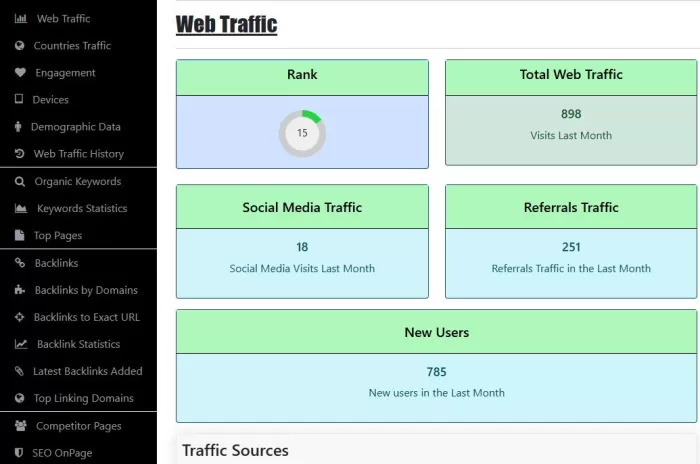The height and width of the screenshot is (464, 700).
Task: Click New users in the Last Month label
Action: 436,393
